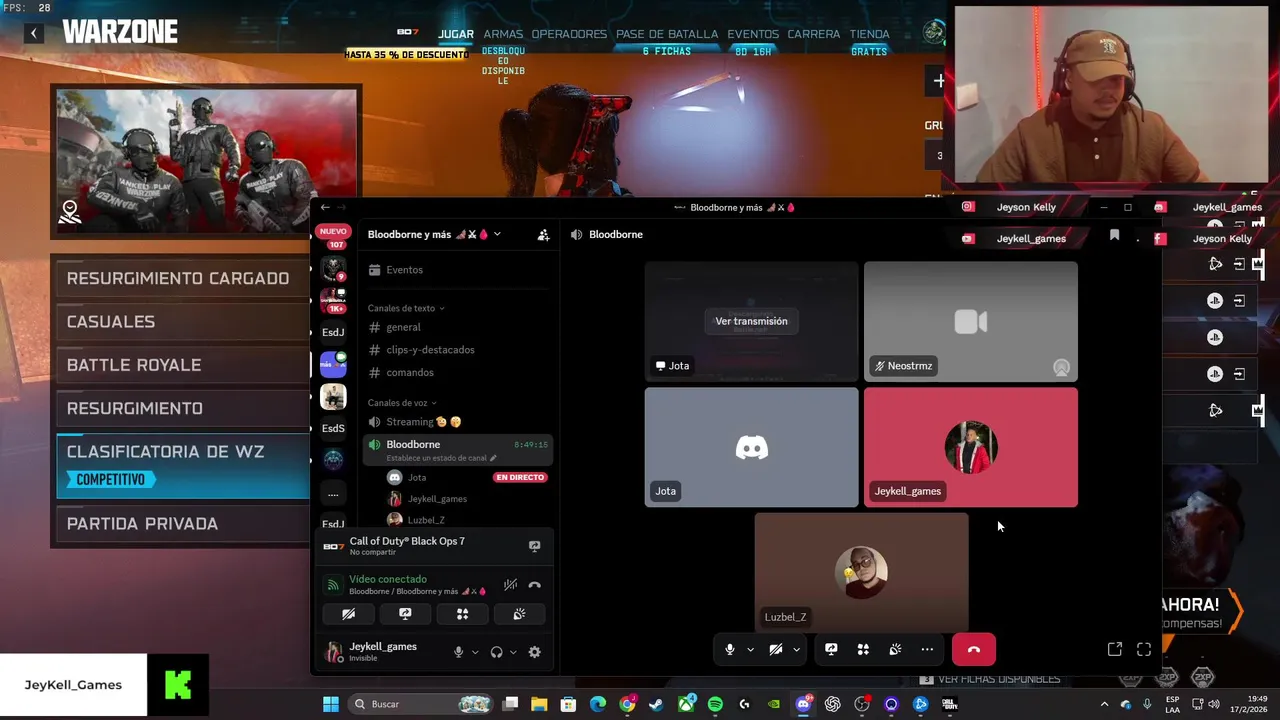Click the featured operators promo image
The image size is (1280, 720).
206,160
